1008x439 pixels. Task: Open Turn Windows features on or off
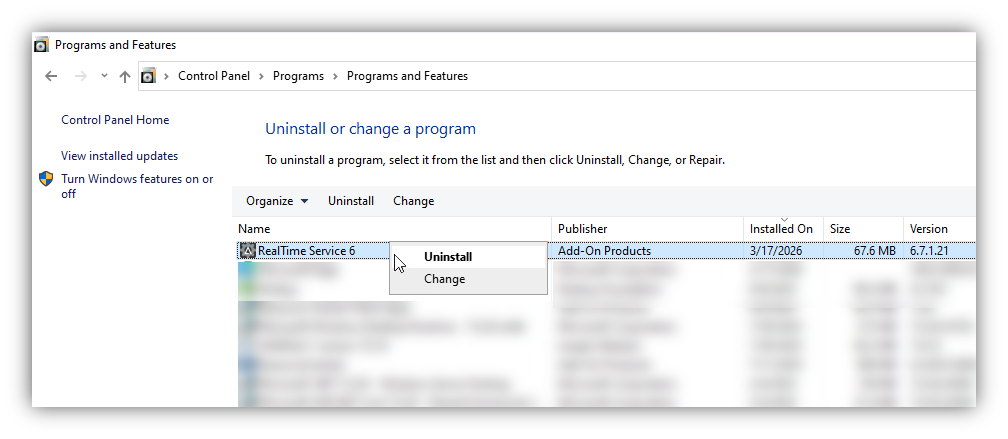click(137, 186)
